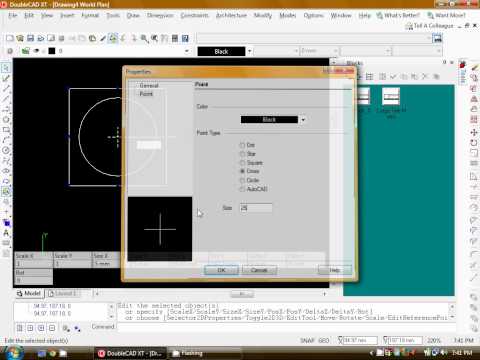The width and height of the screenshot is (480, 360).
Task: Toggle GEO in status bar
Action: pos(324,340)
